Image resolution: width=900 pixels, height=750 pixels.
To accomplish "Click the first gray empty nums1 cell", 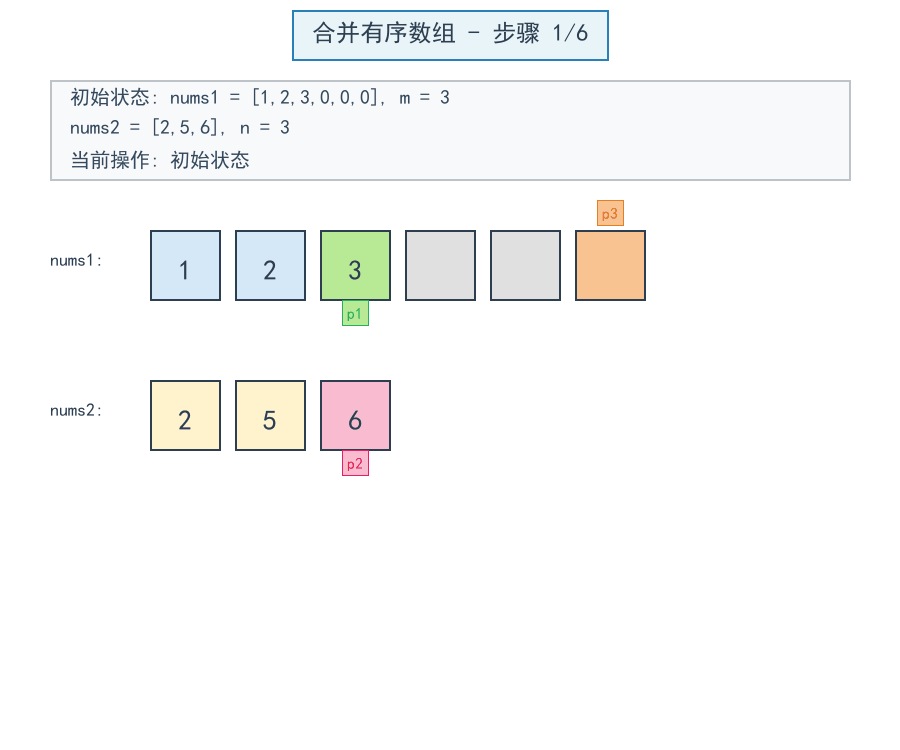I will pyautogui.click(x=440, y=266).
